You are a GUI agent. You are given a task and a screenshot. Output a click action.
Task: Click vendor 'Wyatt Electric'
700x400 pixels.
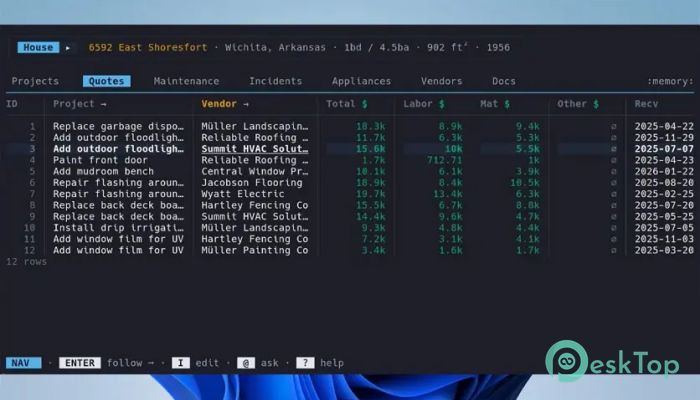click(242, 194)
